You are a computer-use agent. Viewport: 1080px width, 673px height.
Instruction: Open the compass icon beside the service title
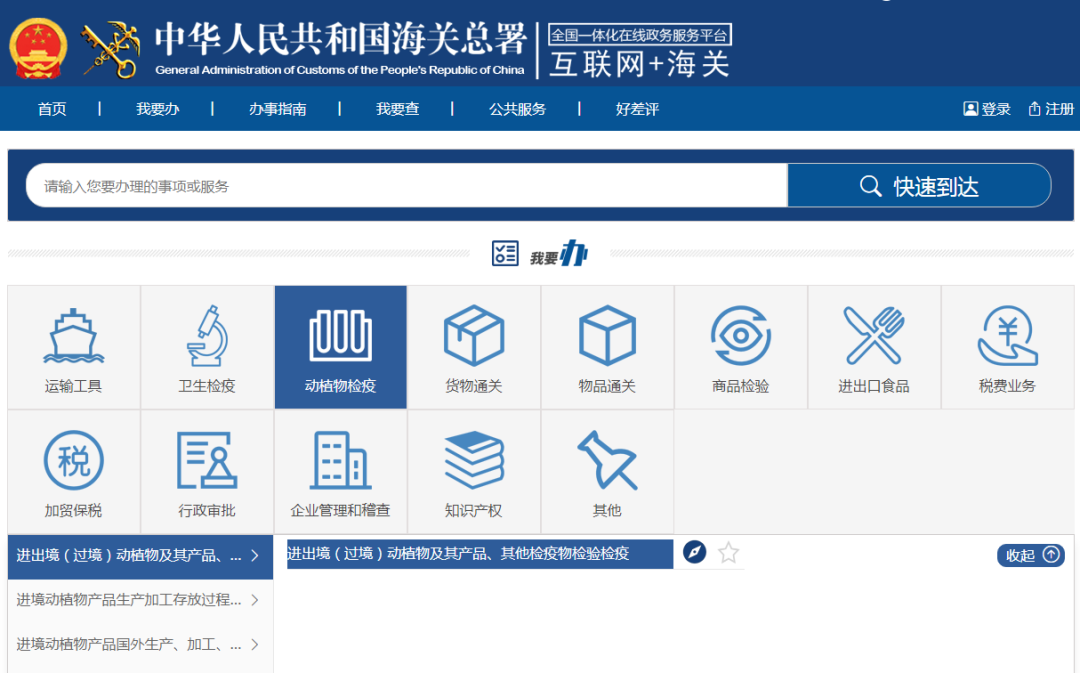click(x=694, y=551)
